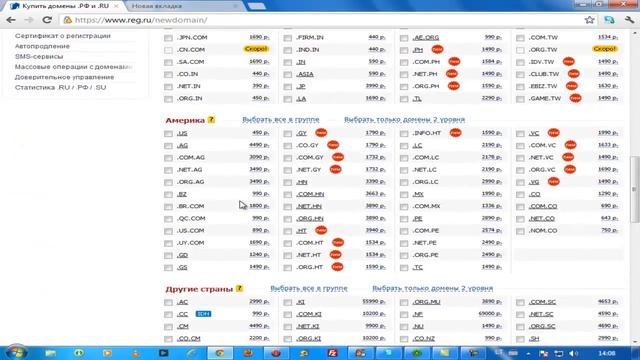
Task: Enable the .GY domain checkbox
Action: [x=288, y=133]
